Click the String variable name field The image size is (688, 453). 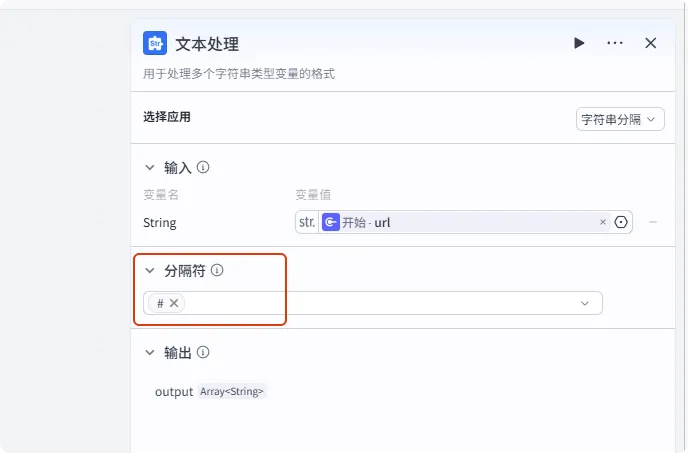point(160,222)
